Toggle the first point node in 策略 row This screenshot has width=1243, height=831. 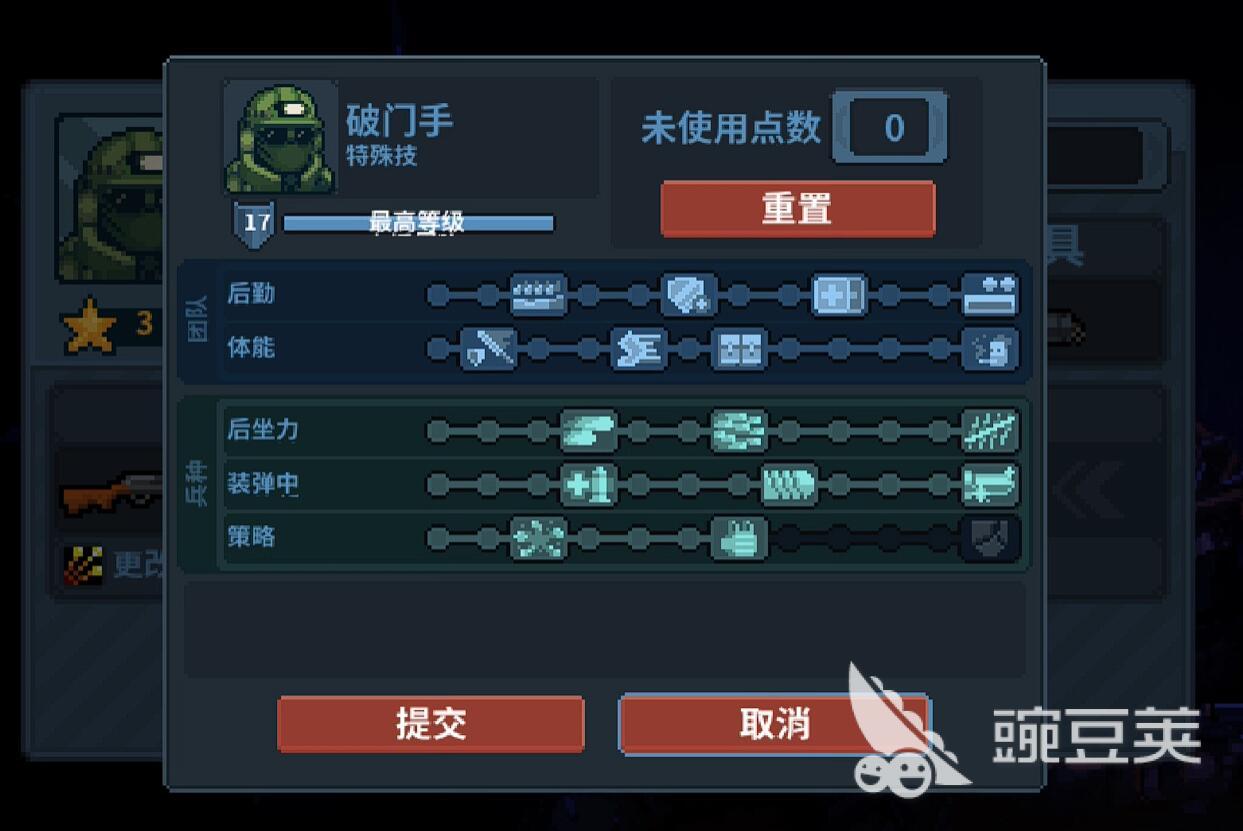point(438,539)
